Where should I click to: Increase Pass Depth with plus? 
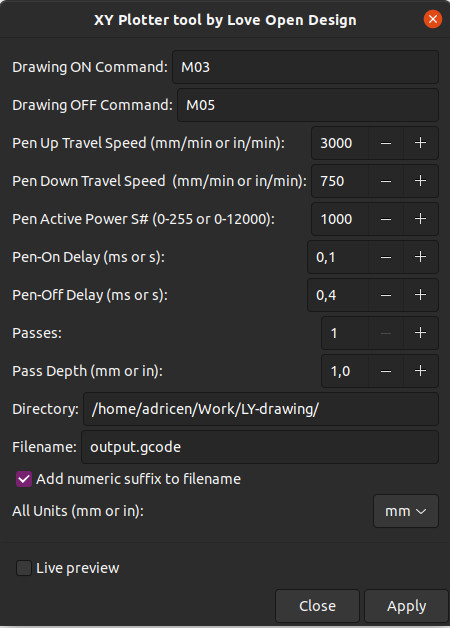coord(420,371)
